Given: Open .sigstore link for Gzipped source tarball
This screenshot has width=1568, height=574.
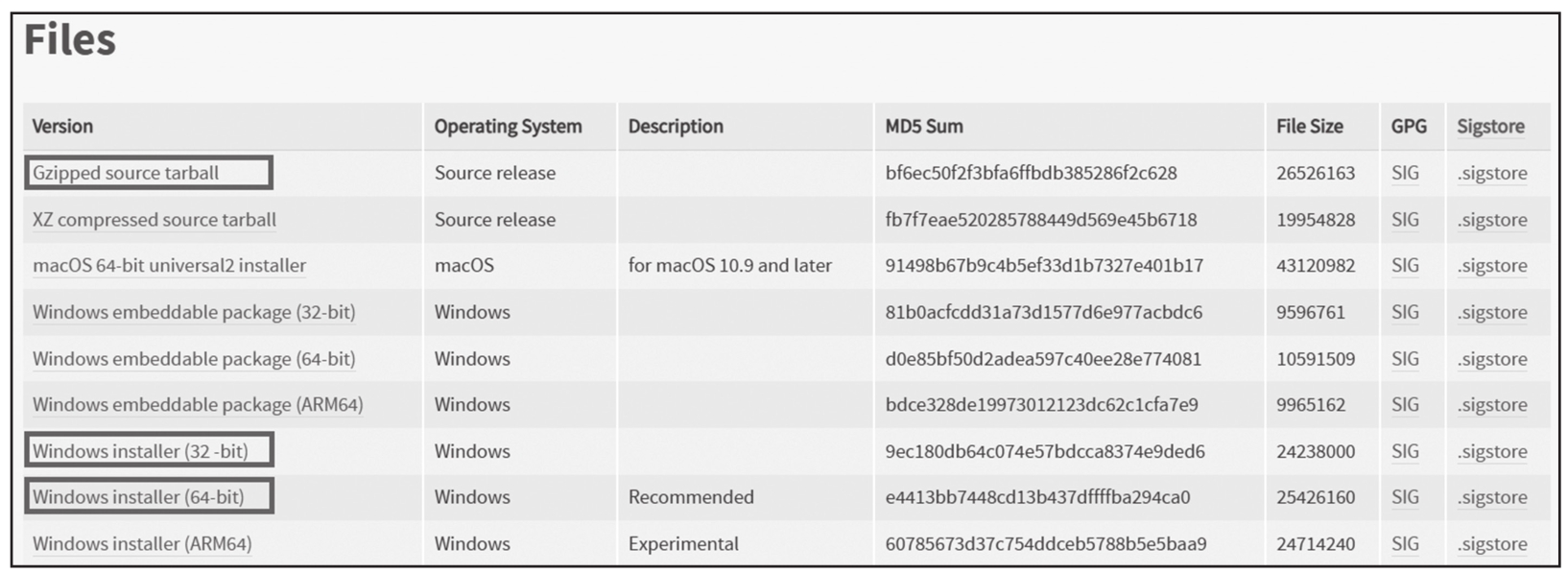Looking at the screenshot, I should (1492, 174).
